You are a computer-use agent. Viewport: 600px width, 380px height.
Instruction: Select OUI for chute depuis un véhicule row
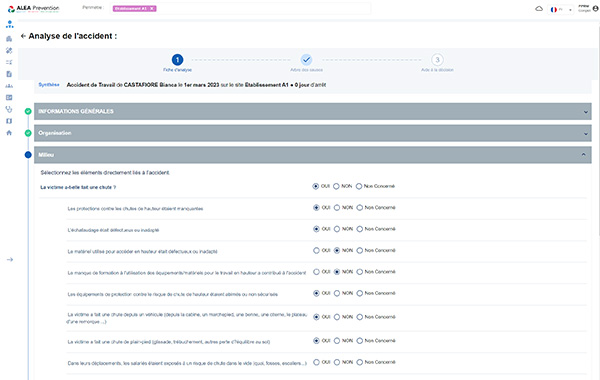pyautogui.click(x=316, y=317)
